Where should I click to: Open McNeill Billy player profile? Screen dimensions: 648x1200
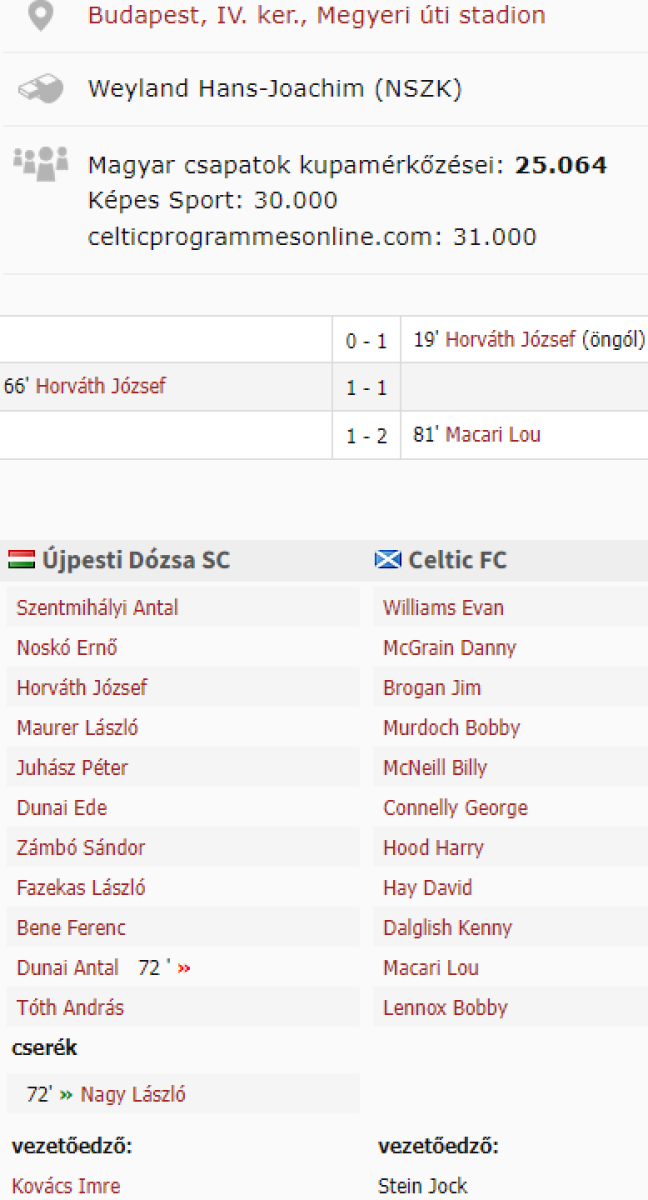click(x=435, y=768)
